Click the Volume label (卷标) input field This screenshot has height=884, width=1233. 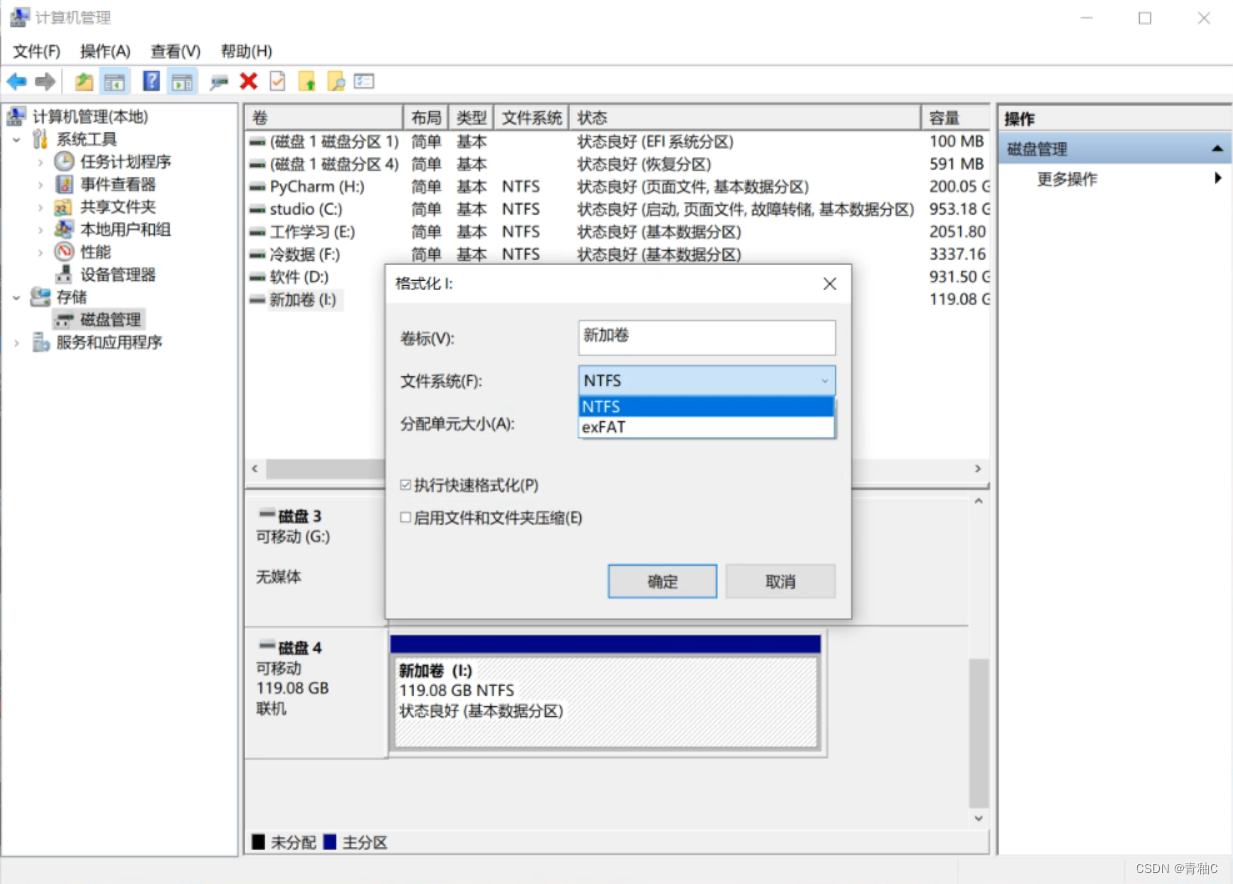tap(707, 337)
